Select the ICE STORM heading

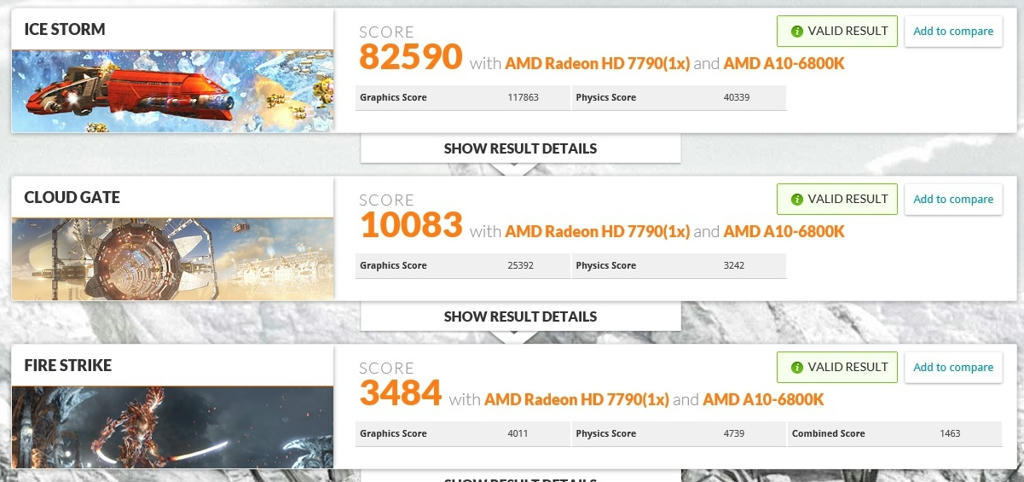pos(65,29)
